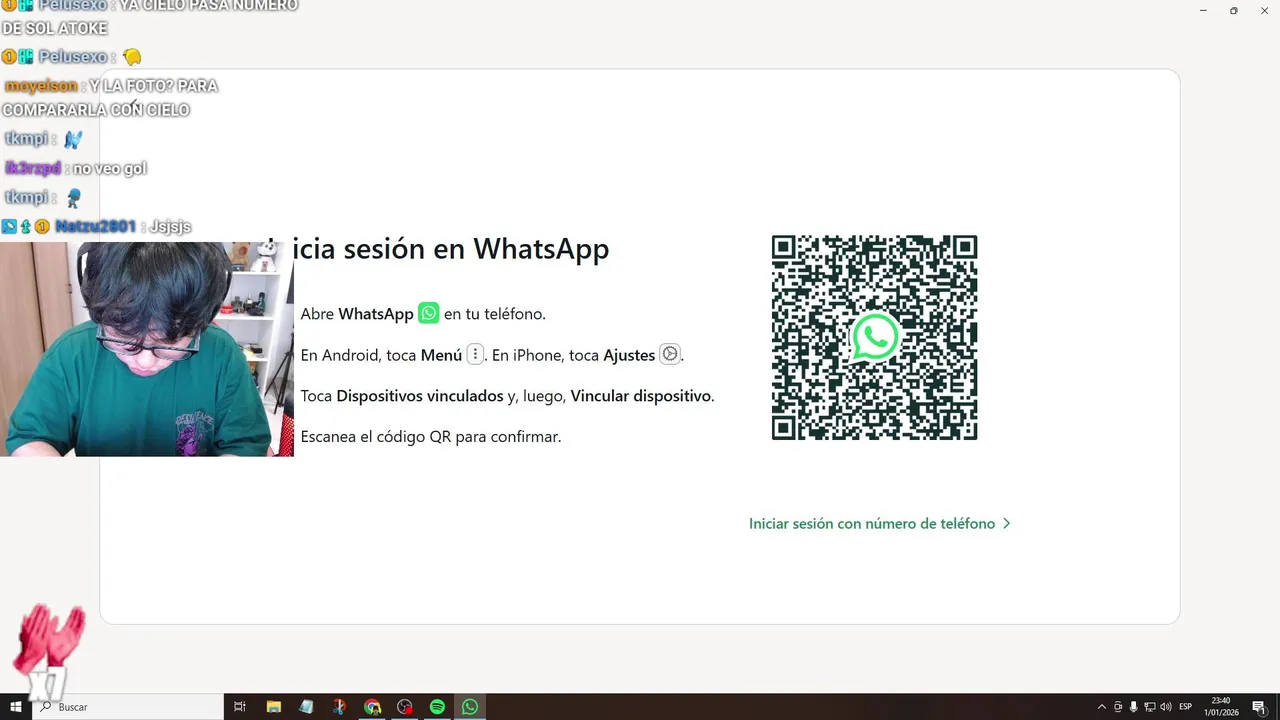Open Task View in taskbar

pos(240,707)
